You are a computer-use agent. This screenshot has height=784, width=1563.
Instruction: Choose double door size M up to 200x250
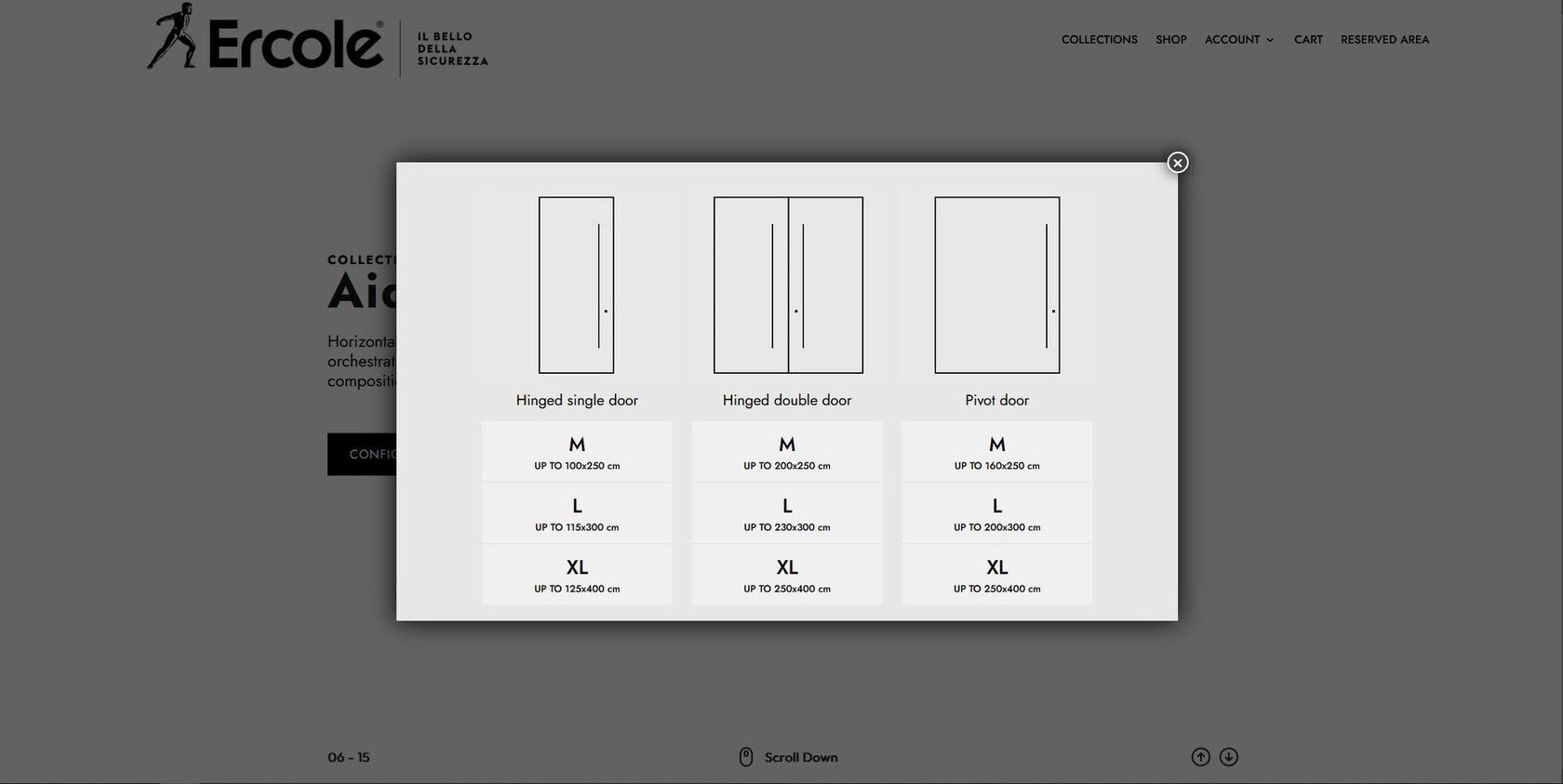(x=787, y=452)
